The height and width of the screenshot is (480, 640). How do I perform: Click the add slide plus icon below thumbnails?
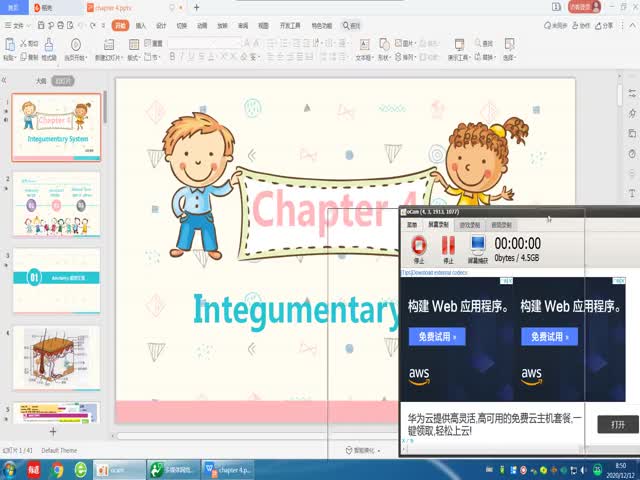point(53,430)
